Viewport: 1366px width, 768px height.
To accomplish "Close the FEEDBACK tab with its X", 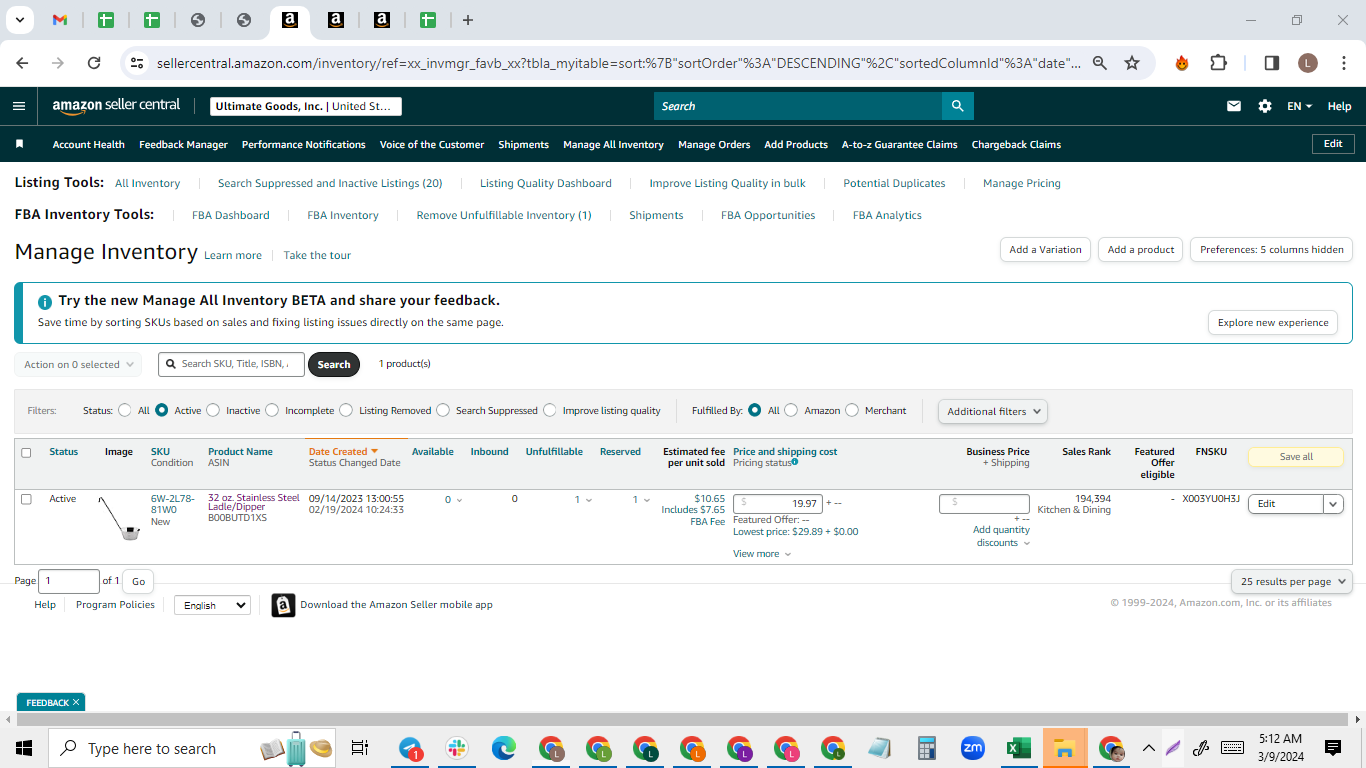I will click(76, 703).
